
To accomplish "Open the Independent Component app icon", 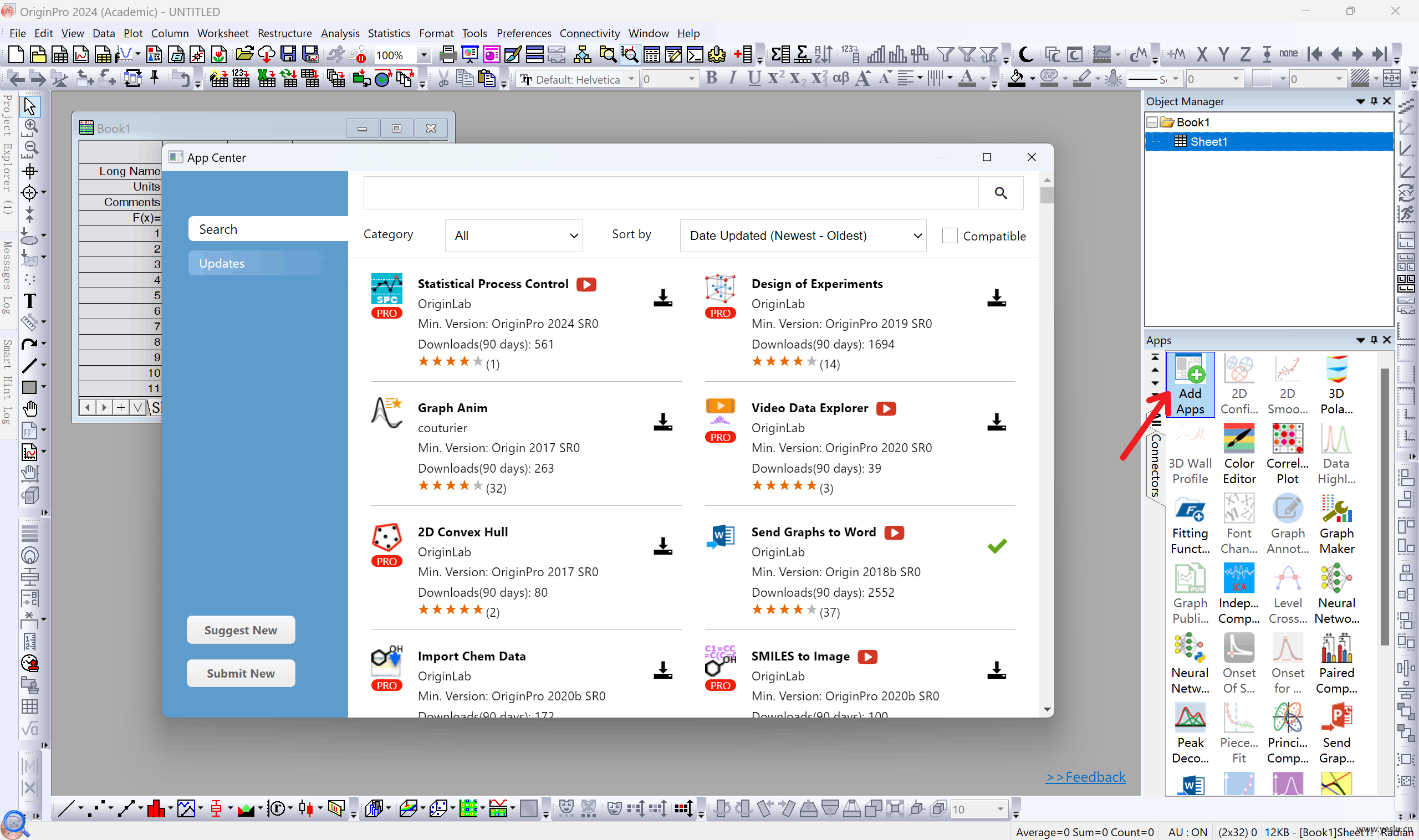I will coord(1238,595).
